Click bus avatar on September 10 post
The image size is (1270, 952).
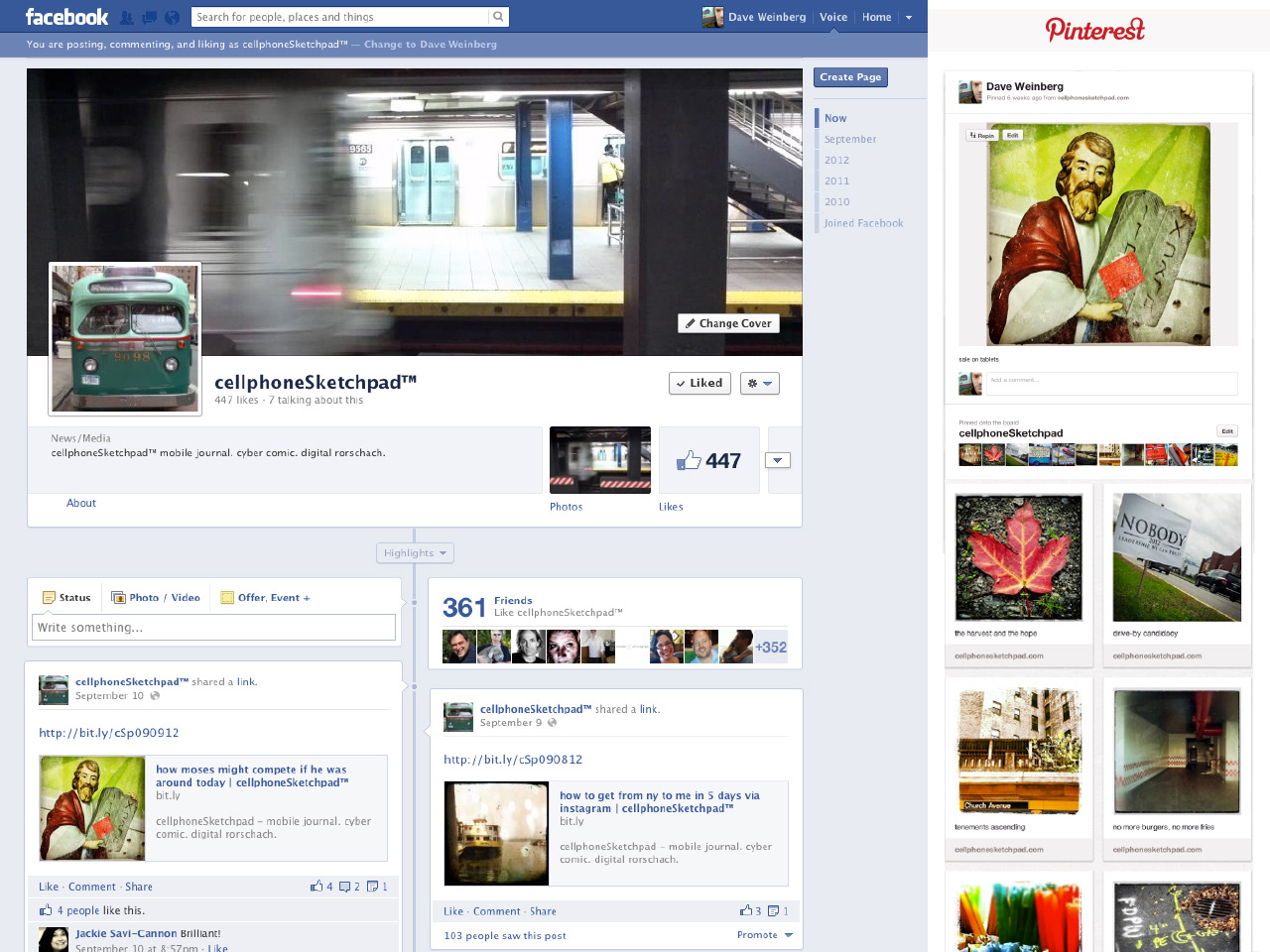tap(54, 690)
